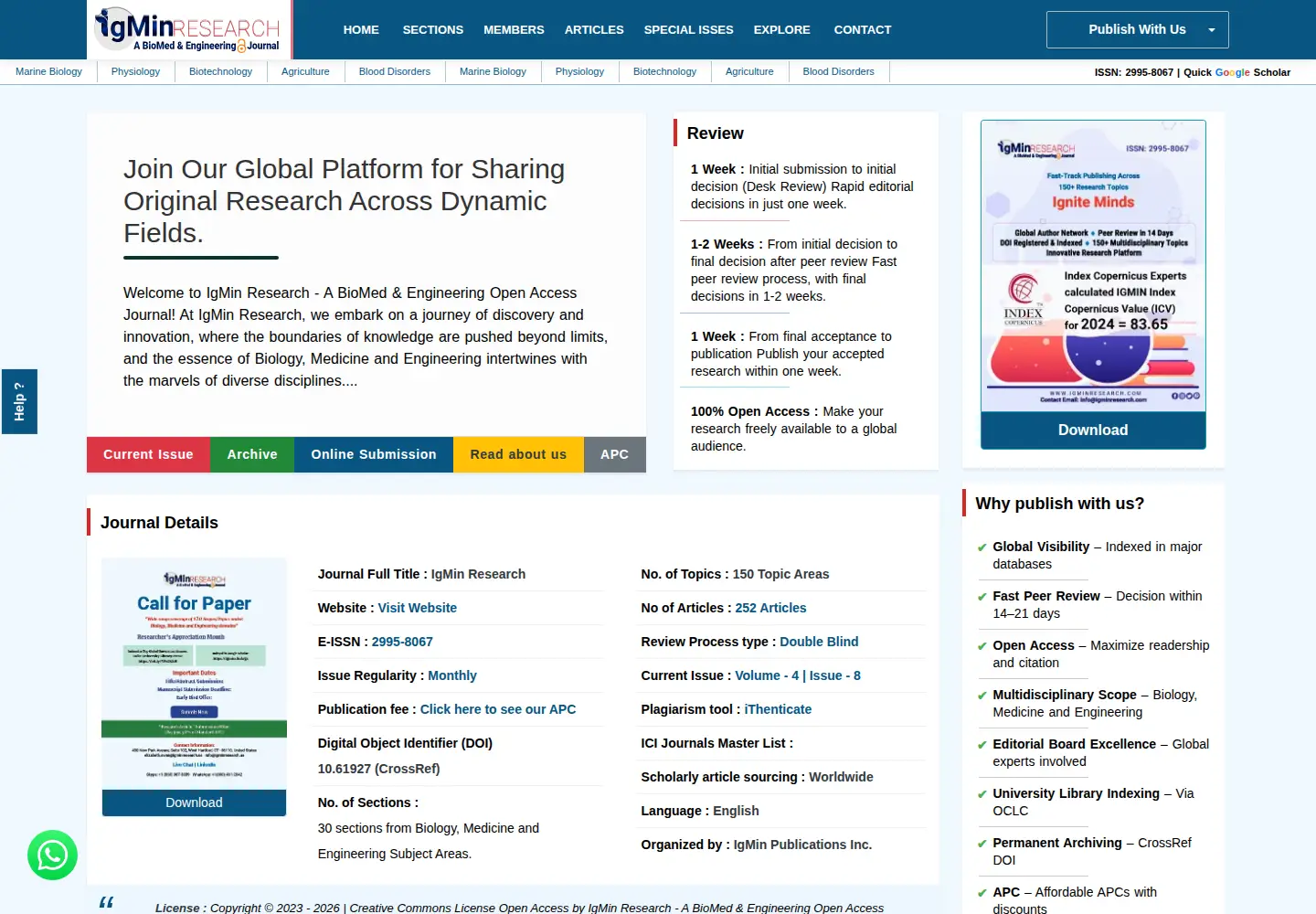Open the EXPLORE menu
1316x914 pixels.
point(781,29)
